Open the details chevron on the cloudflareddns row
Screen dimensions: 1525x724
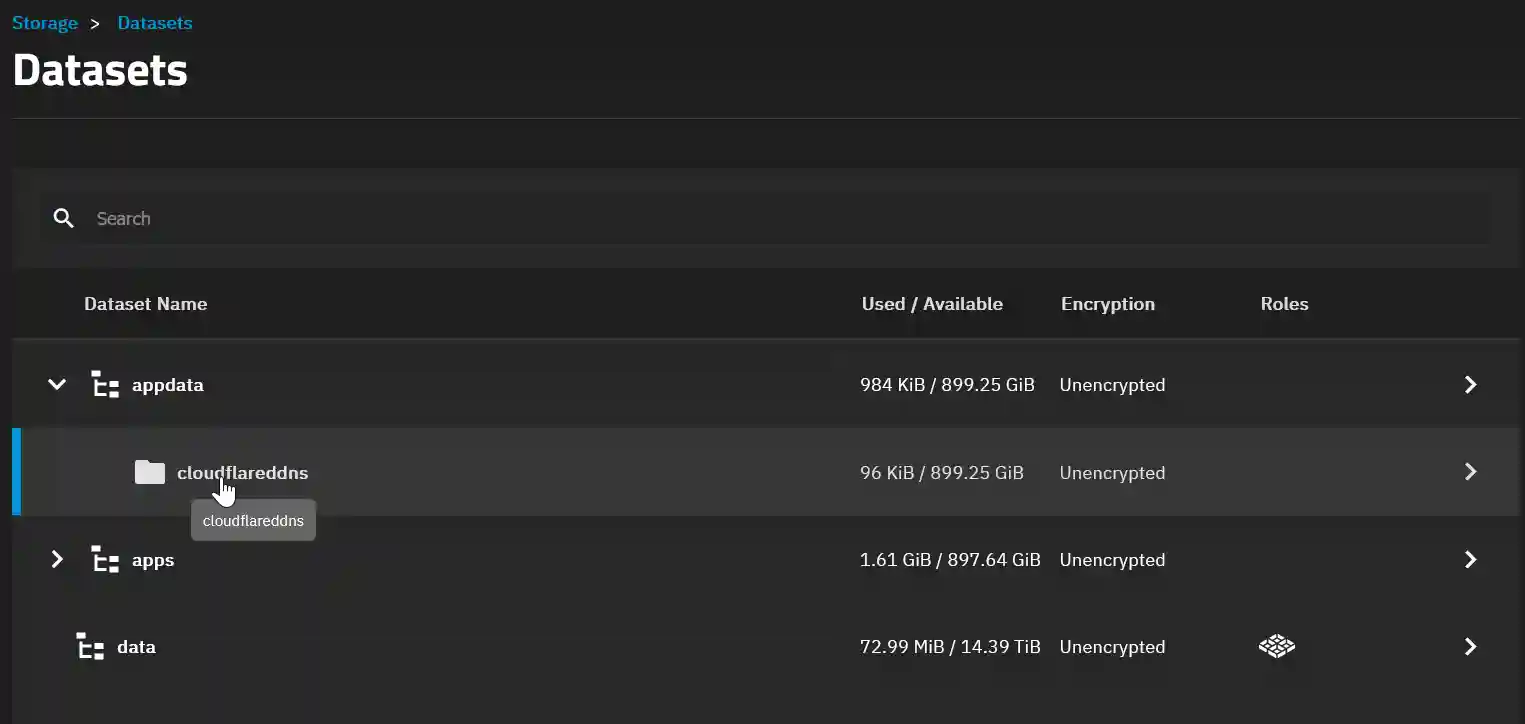coord(1470,471)
